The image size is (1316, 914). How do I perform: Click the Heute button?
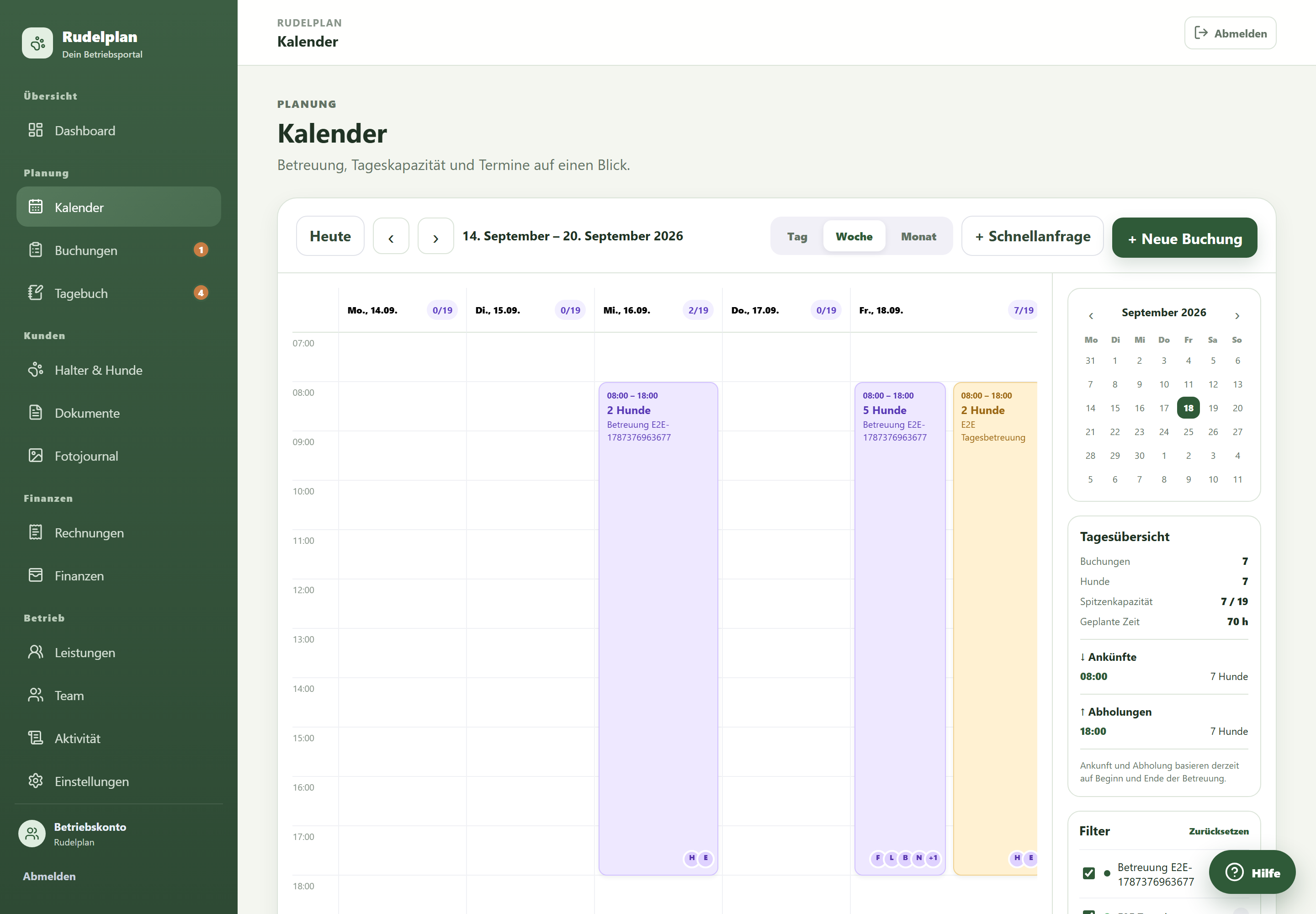click(x=330, y=236)
